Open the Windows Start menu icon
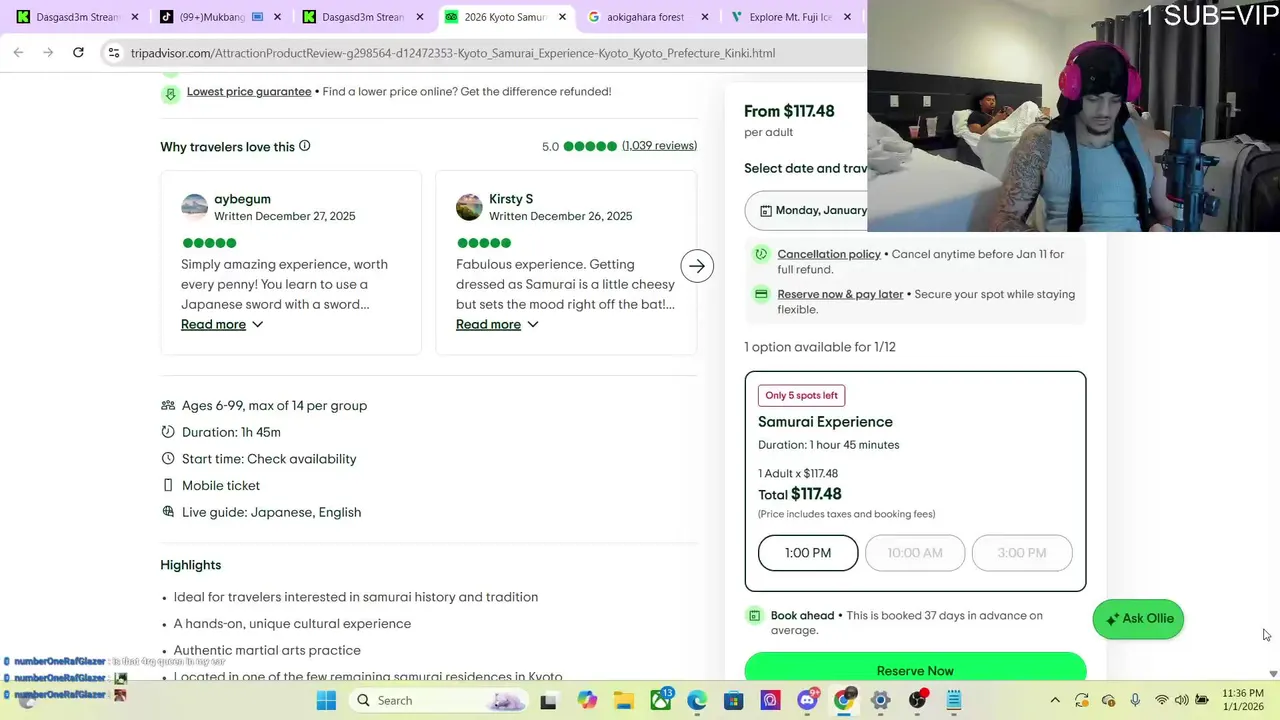 pos(326,700)
